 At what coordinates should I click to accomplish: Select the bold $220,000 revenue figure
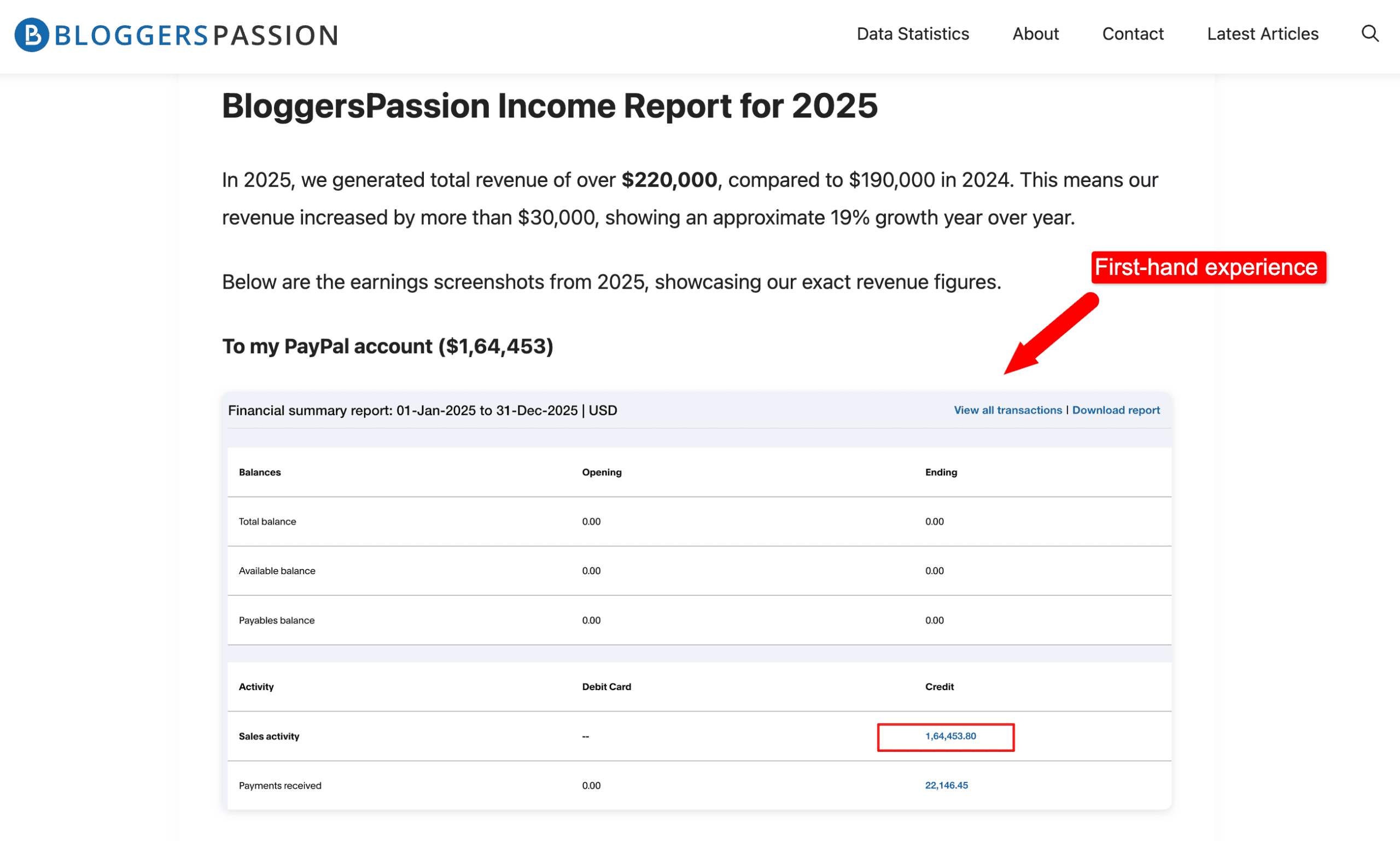tap(669, 180)
